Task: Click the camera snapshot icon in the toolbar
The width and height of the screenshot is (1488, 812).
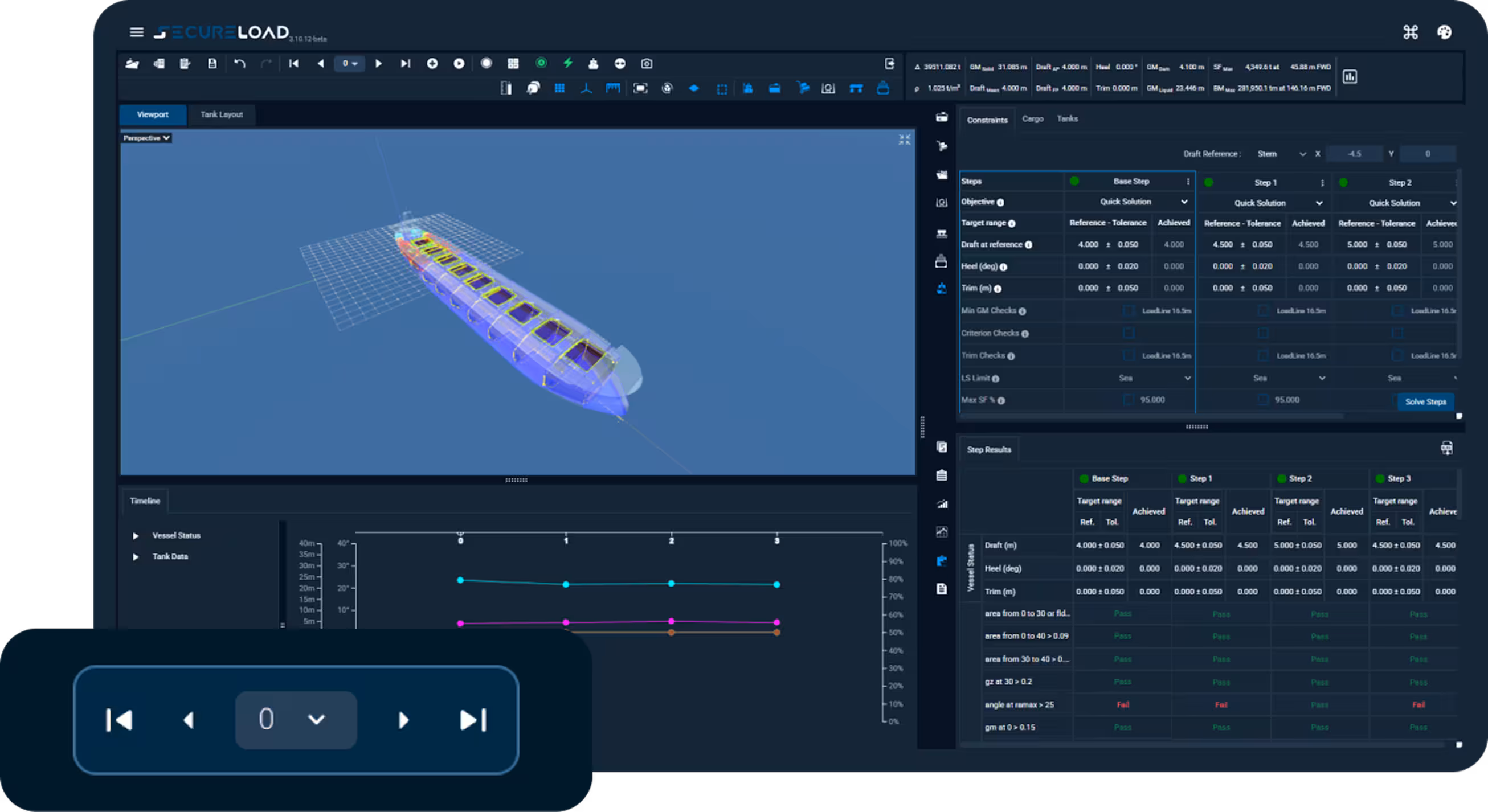Action: click(647, 64)
